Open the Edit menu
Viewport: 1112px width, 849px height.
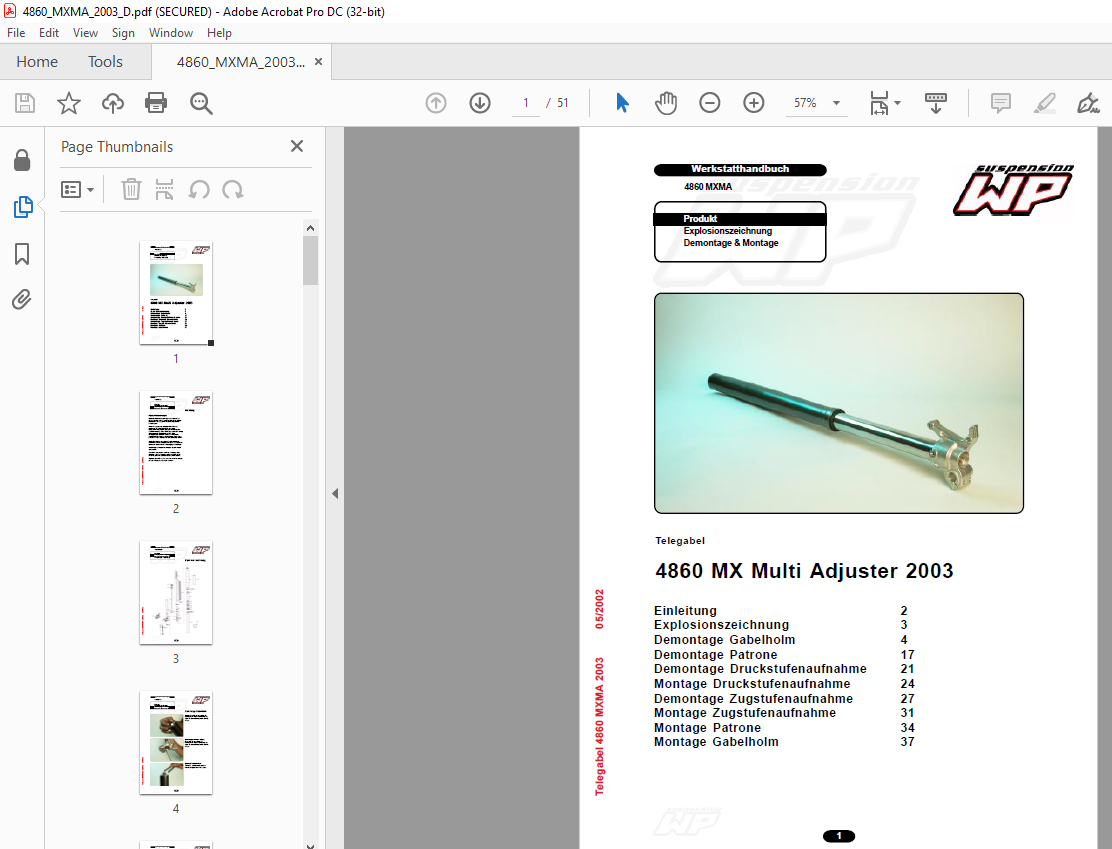[49, 33]
